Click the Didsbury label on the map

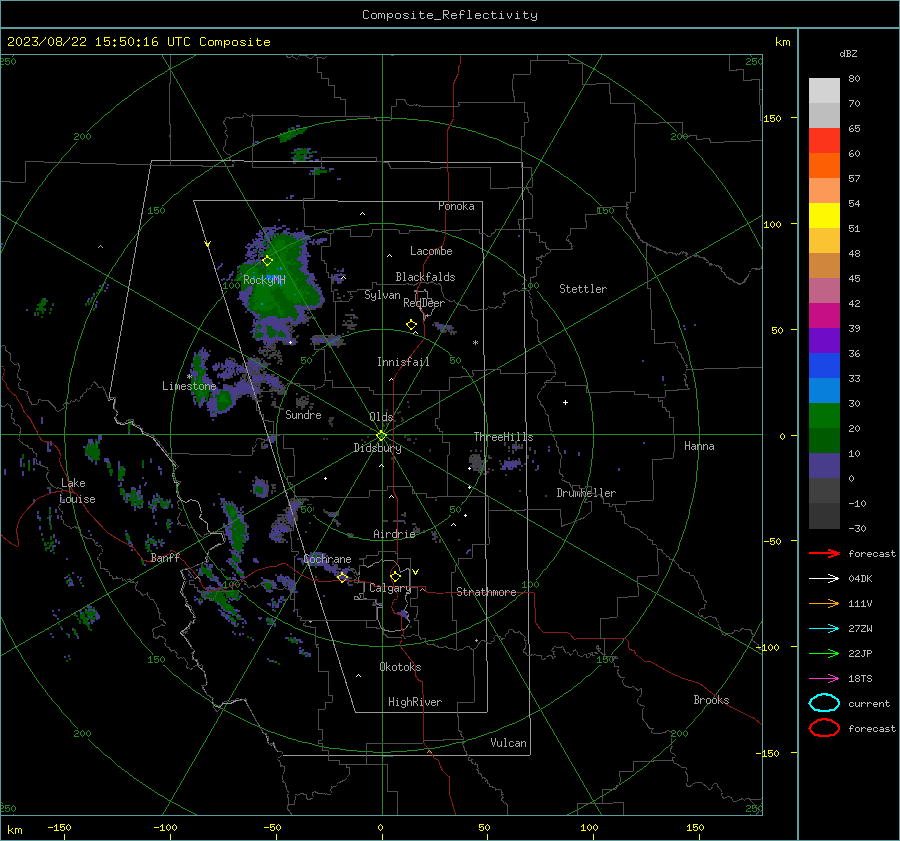click(378, 448)
